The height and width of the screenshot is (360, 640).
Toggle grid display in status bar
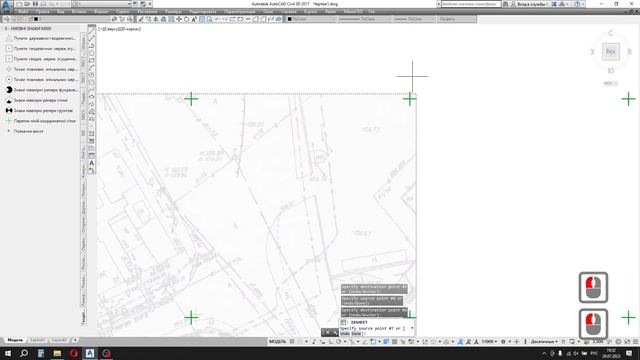tap(292, 342)
